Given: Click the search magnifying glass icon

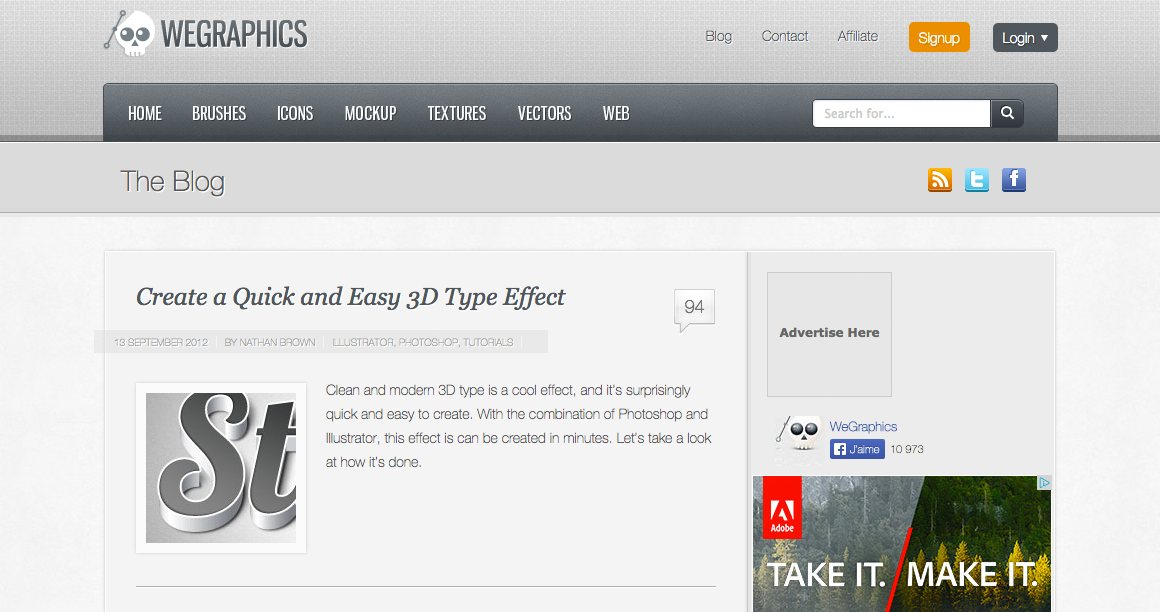Looking at the screenshot, I should coord(1006,113).
